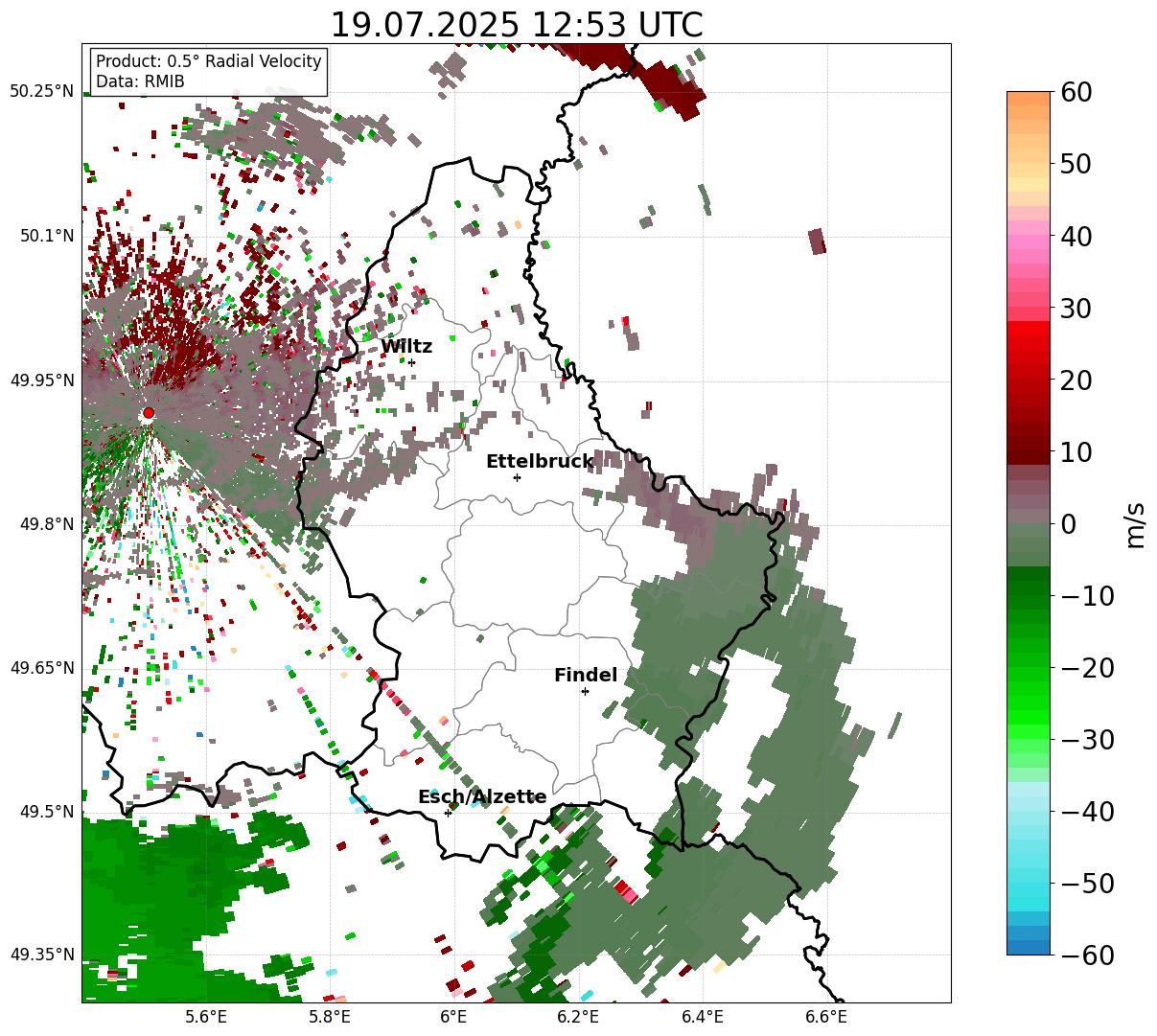Click the 49.35°N latitude label
Image resolution: width=1157 pixels, height=1036 pixels.
coord(41,955)
